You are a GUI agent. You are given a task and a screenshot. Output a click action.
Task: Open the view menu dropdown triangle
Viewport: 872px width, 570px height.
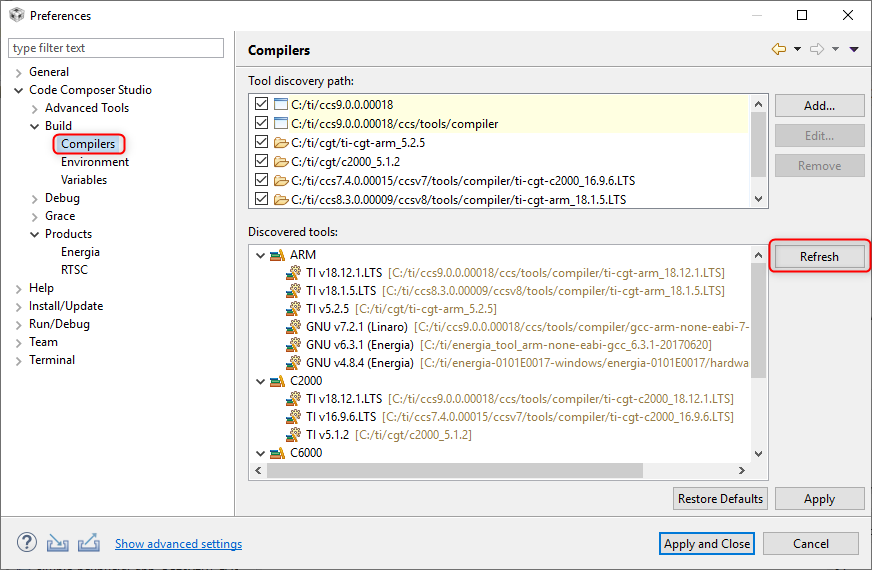pos(854,49)
